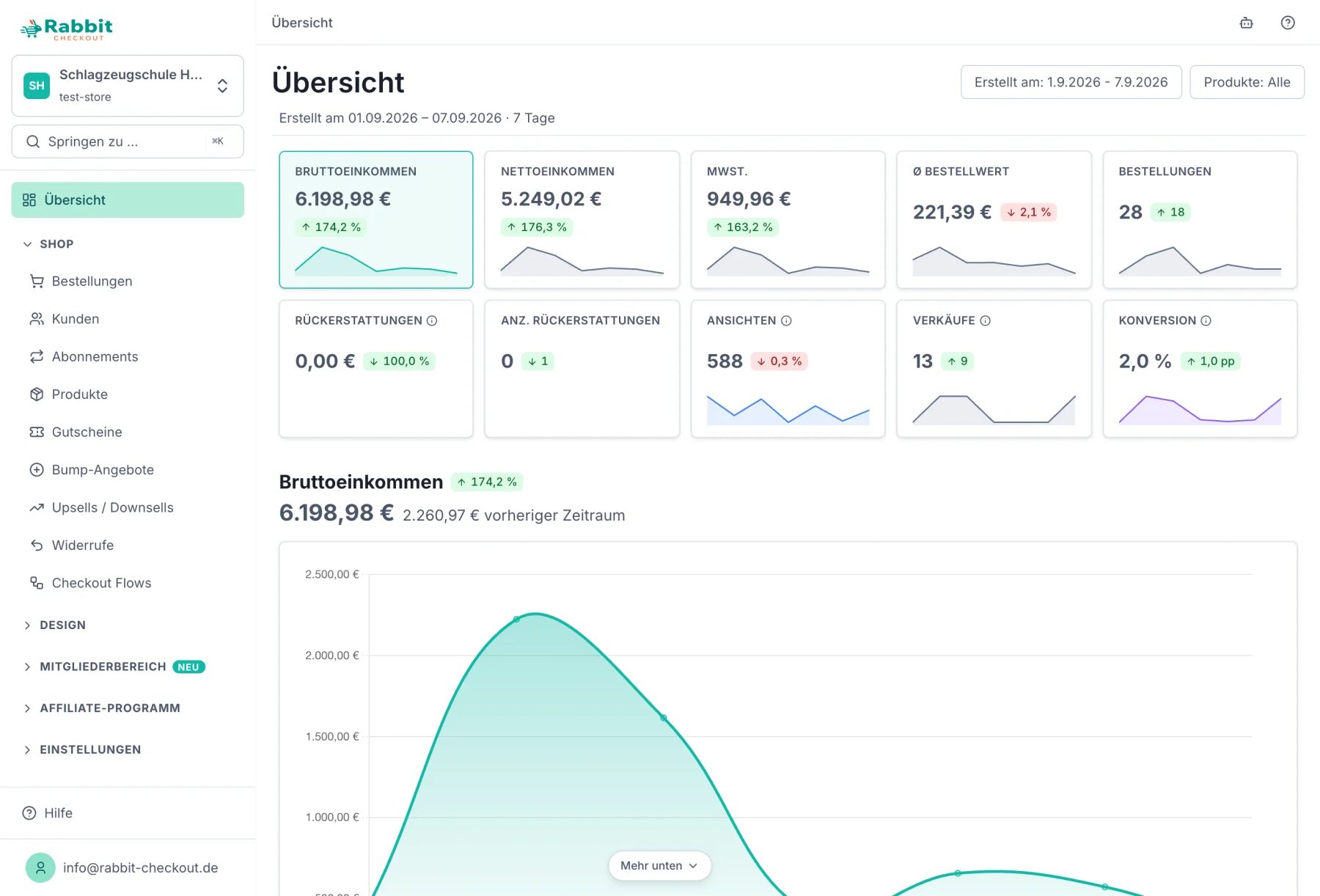Click the Checkout Flows workflow icon
Viewport: 1320px width, 896px height.
pos(37,584)
